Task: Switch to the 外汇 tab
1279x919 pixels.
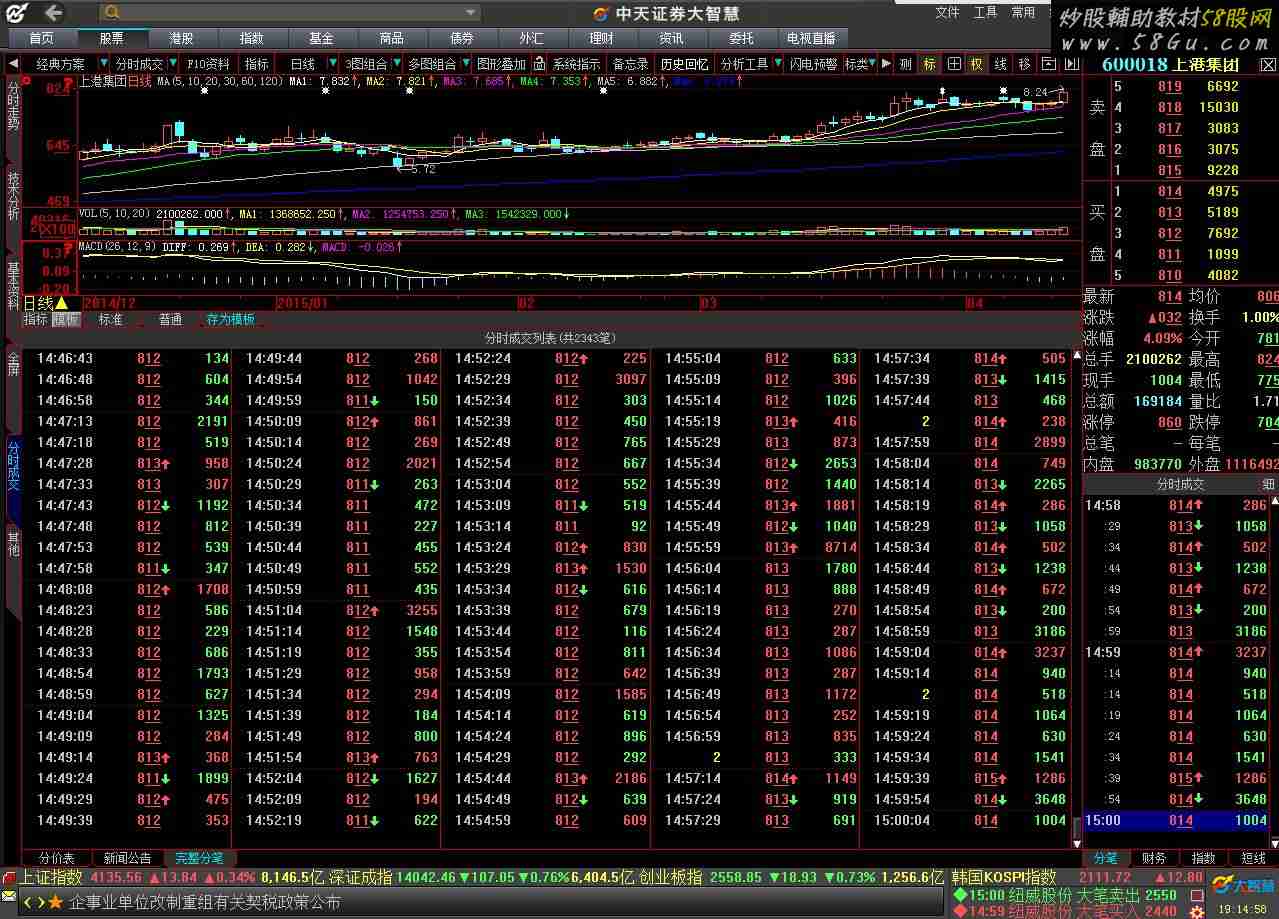Action: 532,38
